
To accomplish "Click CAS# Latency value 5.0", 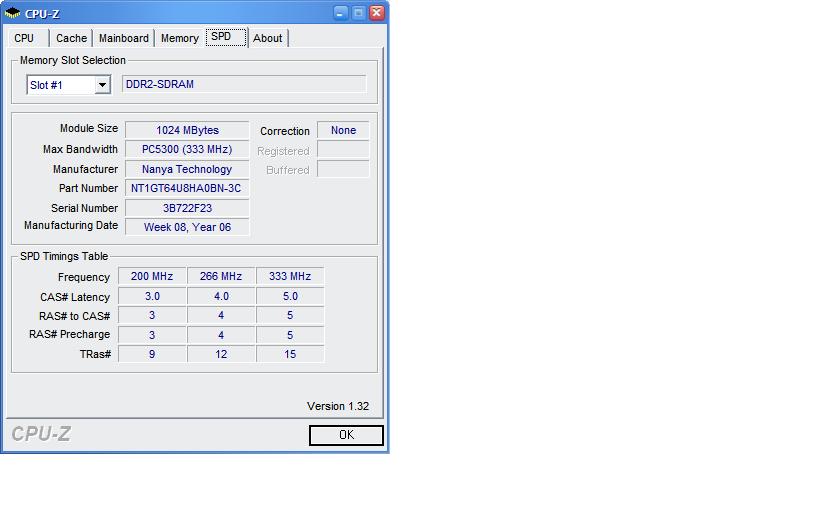I will point(290,296).
